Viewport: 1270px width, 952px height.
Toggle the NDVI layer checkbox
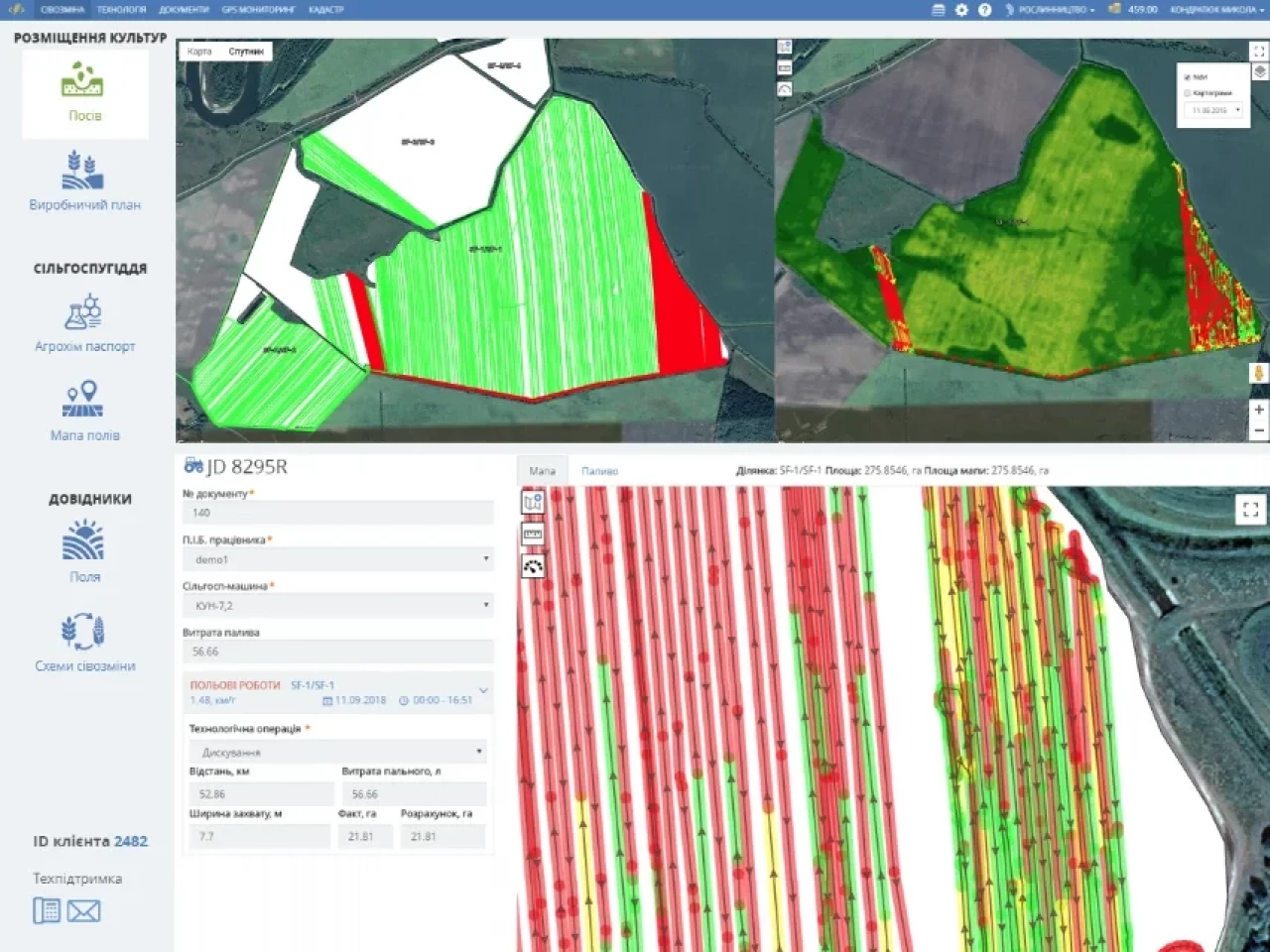click(x=1188, y=76)
